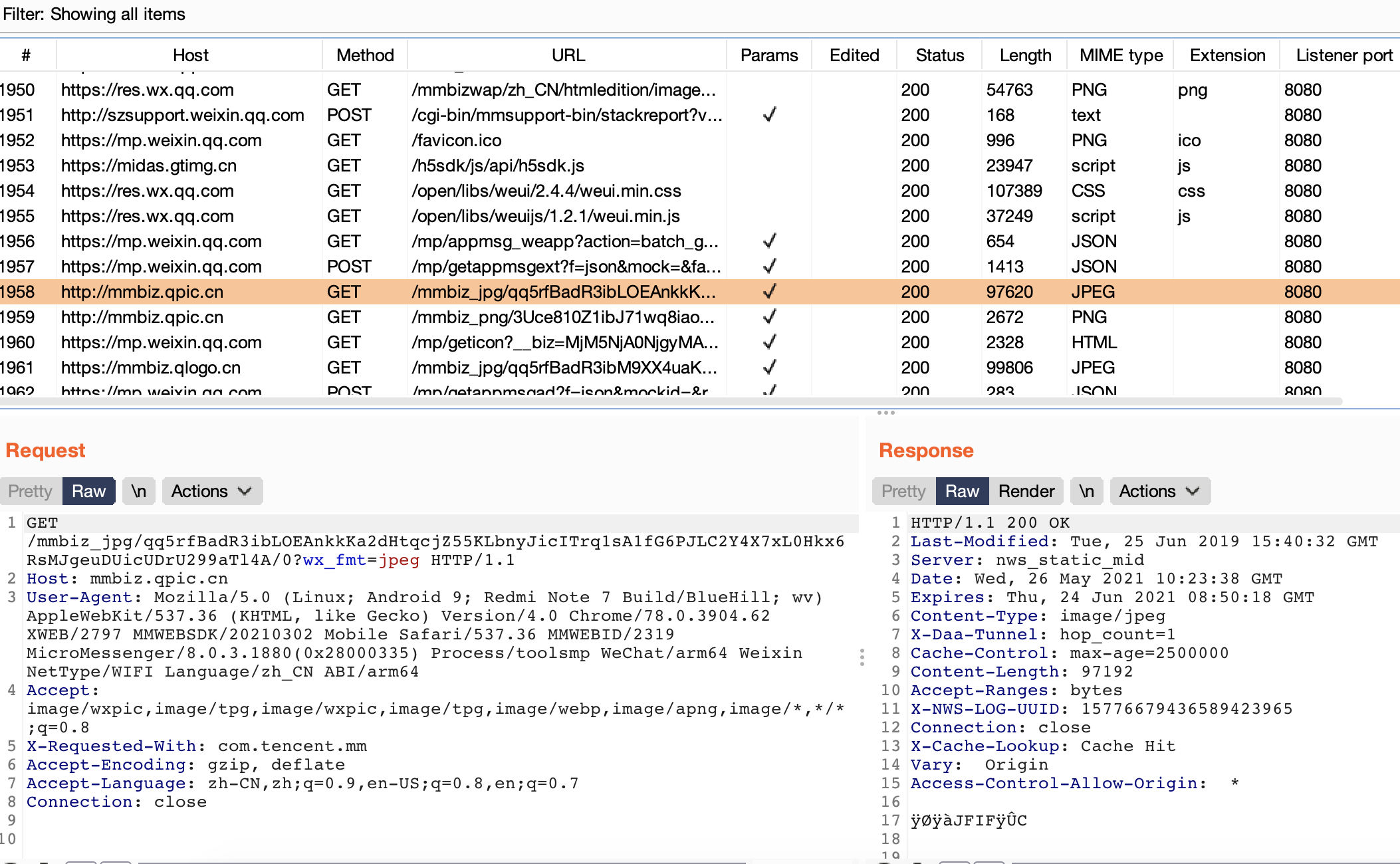Select Raw tab in Response panel
Viewport: 1400px width, 864px height.
[x=961, y=491]
